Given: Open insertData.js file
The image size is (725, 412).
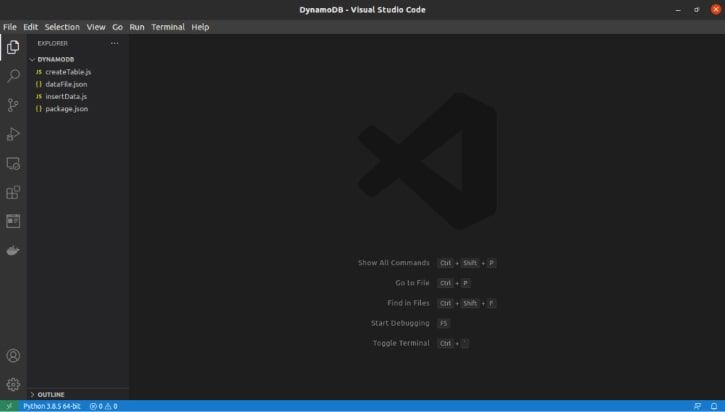Looking at the screenshot, I should click(x=66, y=96).
